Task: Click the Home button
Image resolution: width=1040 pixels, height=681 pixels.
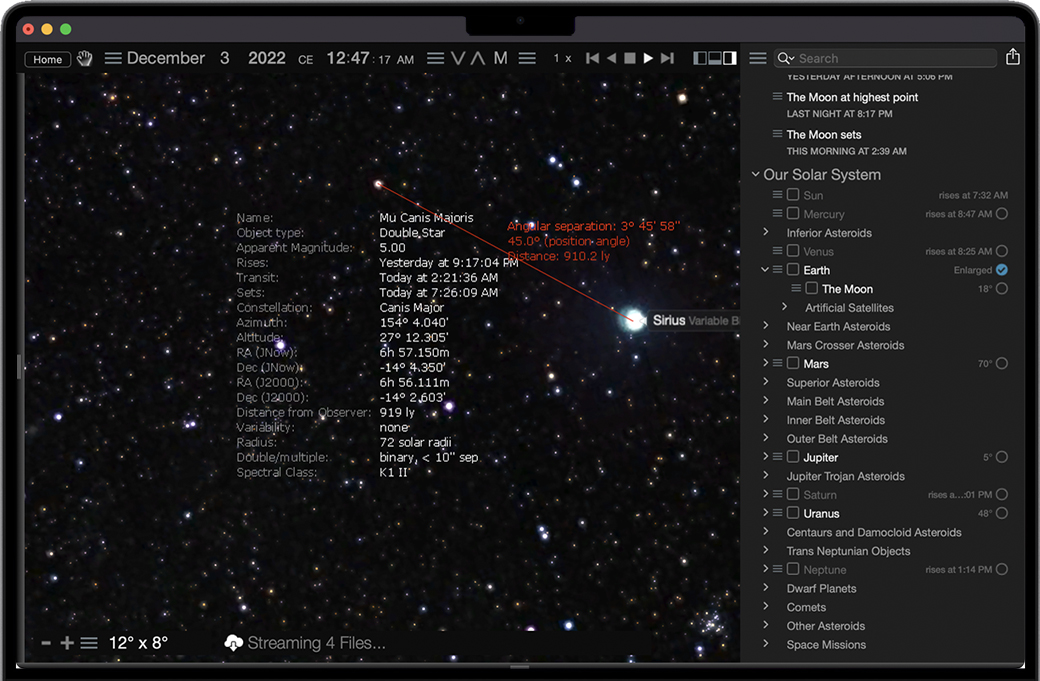Action: [48, 60]
